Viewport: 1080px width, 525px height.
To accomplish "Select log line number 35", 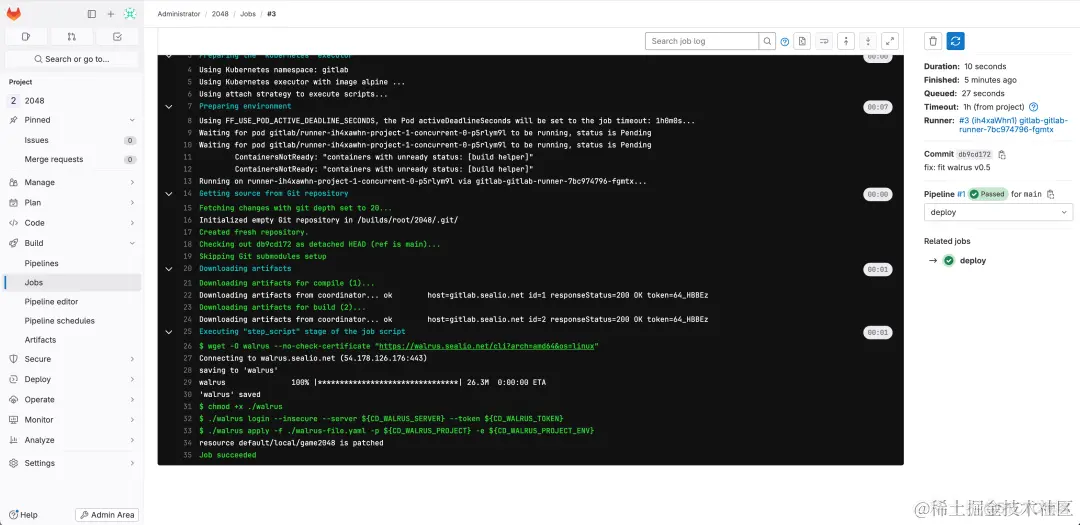I will tap(187, 455).
